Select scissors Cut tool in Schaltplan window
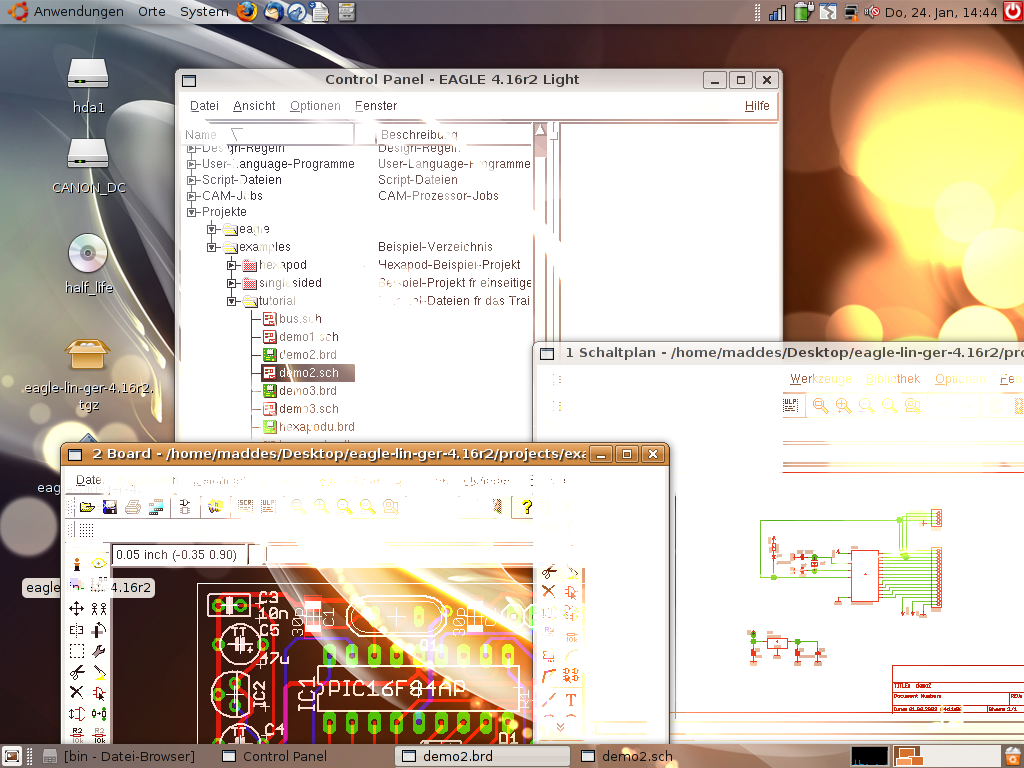 tap(549, 573)
